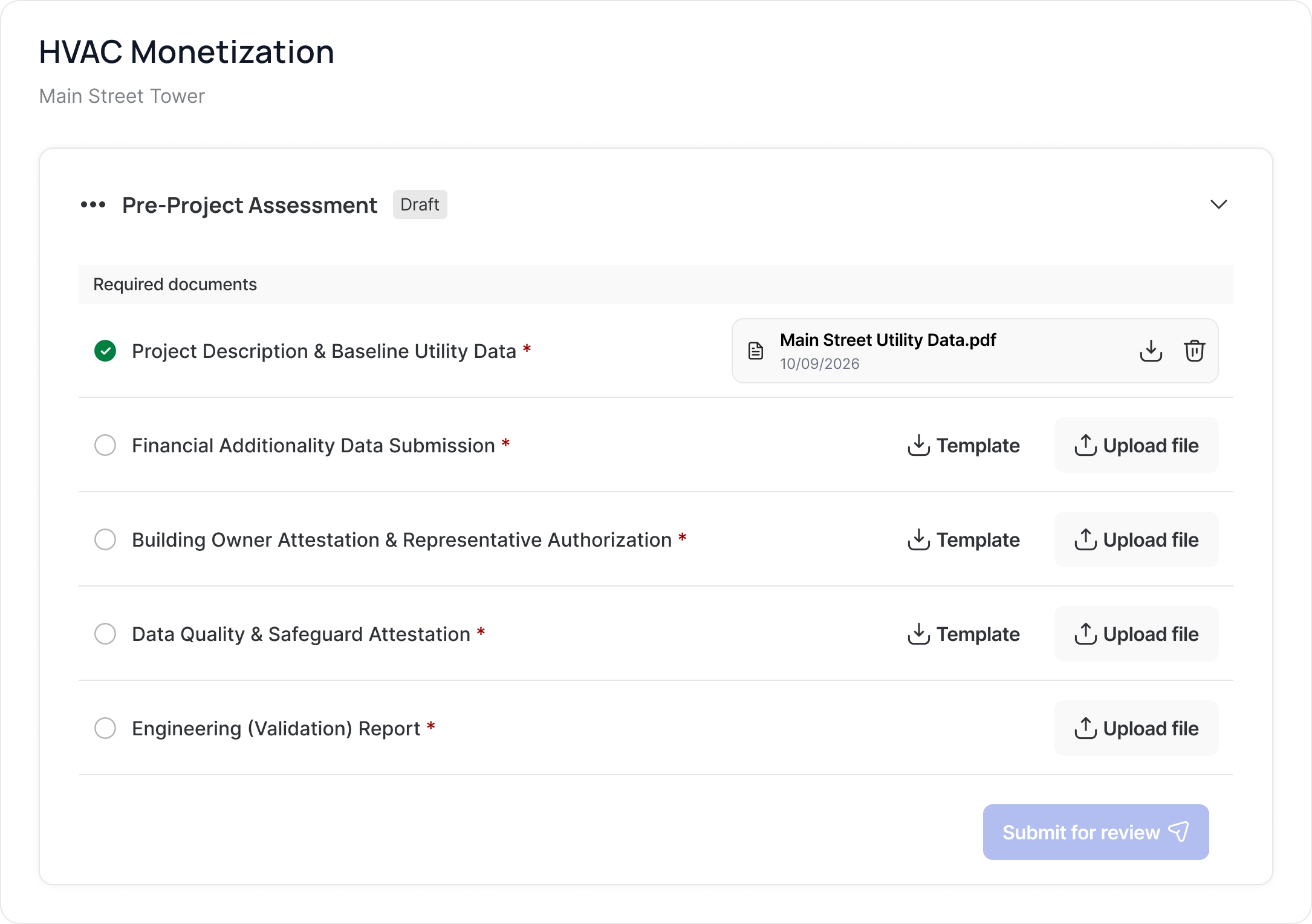1312x924 pixels.
Task: Download Main Street Utility Data.pdf
Action: coord(1151,351)
